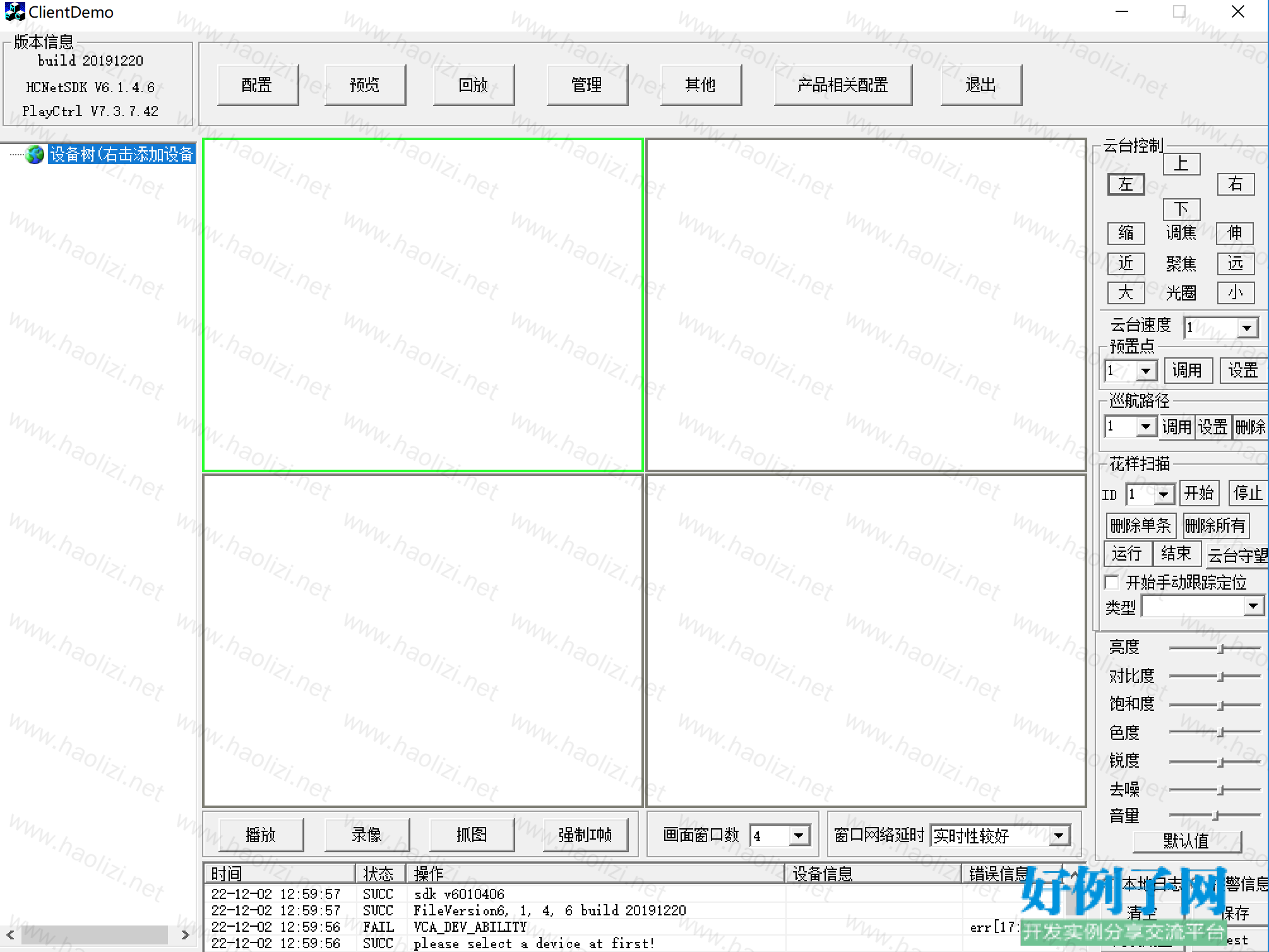This screenshot has width=1269, height=952.
Task: Click the 抓图 capture button
Action: point(472,835)
